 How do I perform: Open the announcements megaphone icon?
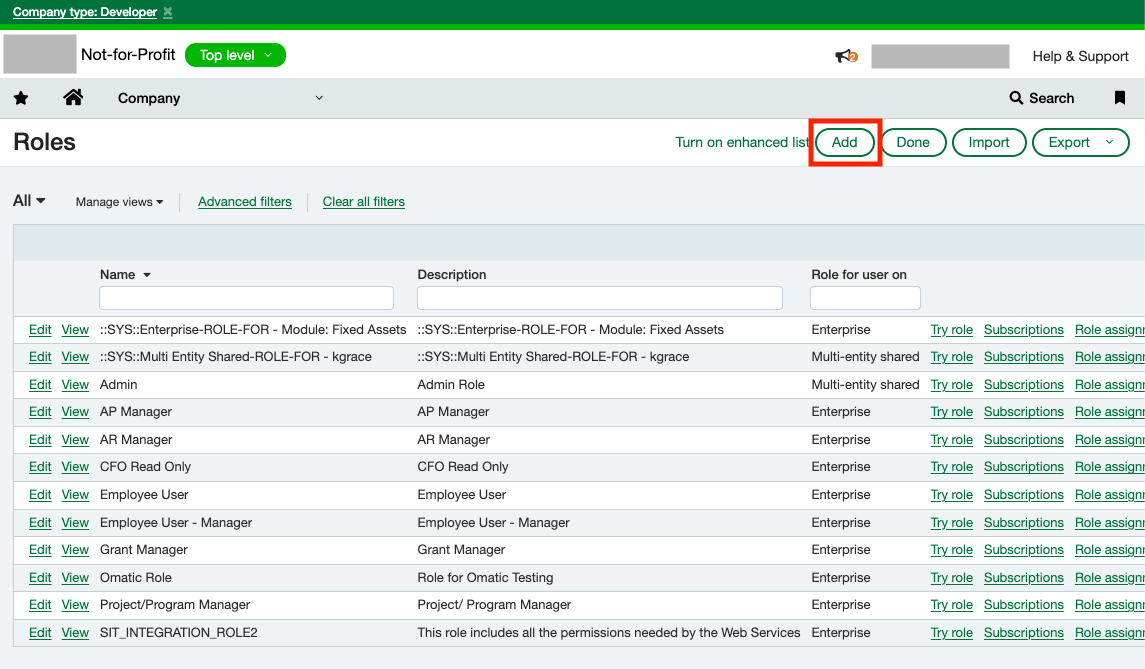tap(846, 56)
